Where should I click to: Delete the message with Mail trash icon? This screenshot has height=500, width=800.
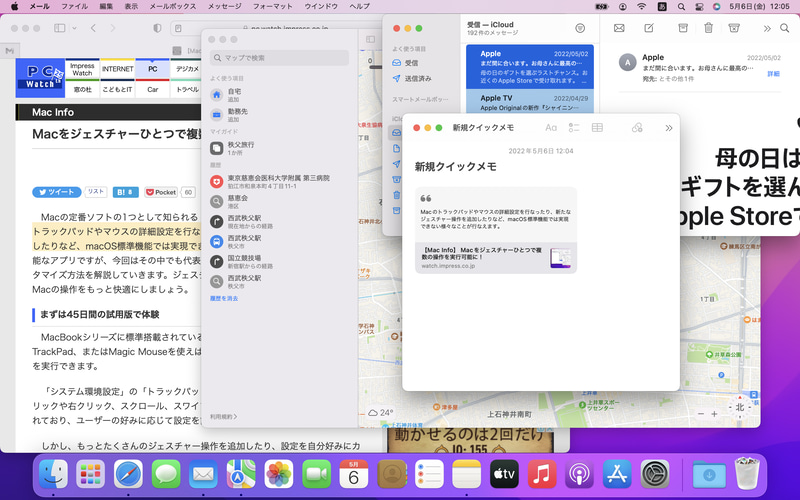click(708, 28)
